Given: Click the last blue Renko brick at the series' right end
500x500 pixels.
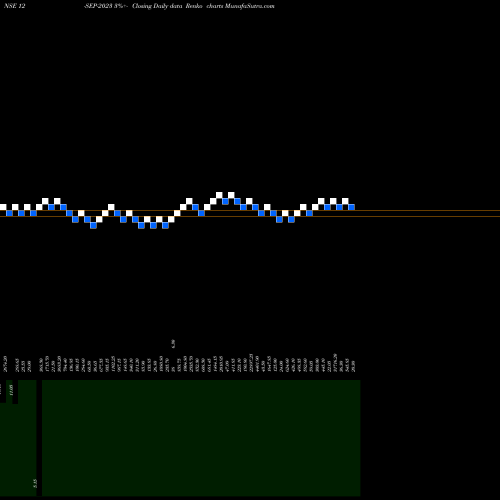Looking at the screenshot, I should pyautogui.click(x=351, y=207).
